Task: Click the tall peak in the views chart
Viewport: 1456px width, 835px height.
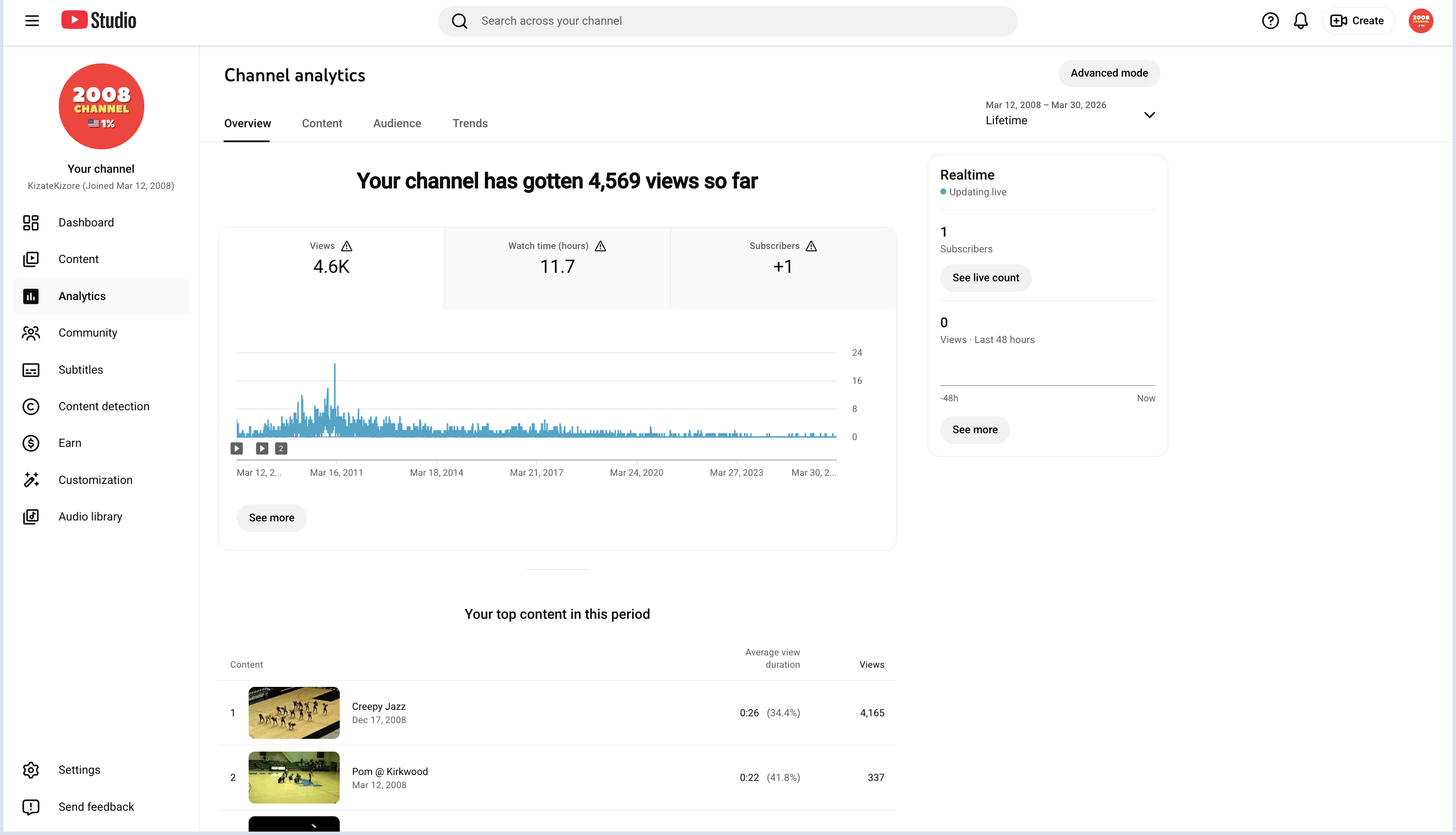Action: pos(335,400)
